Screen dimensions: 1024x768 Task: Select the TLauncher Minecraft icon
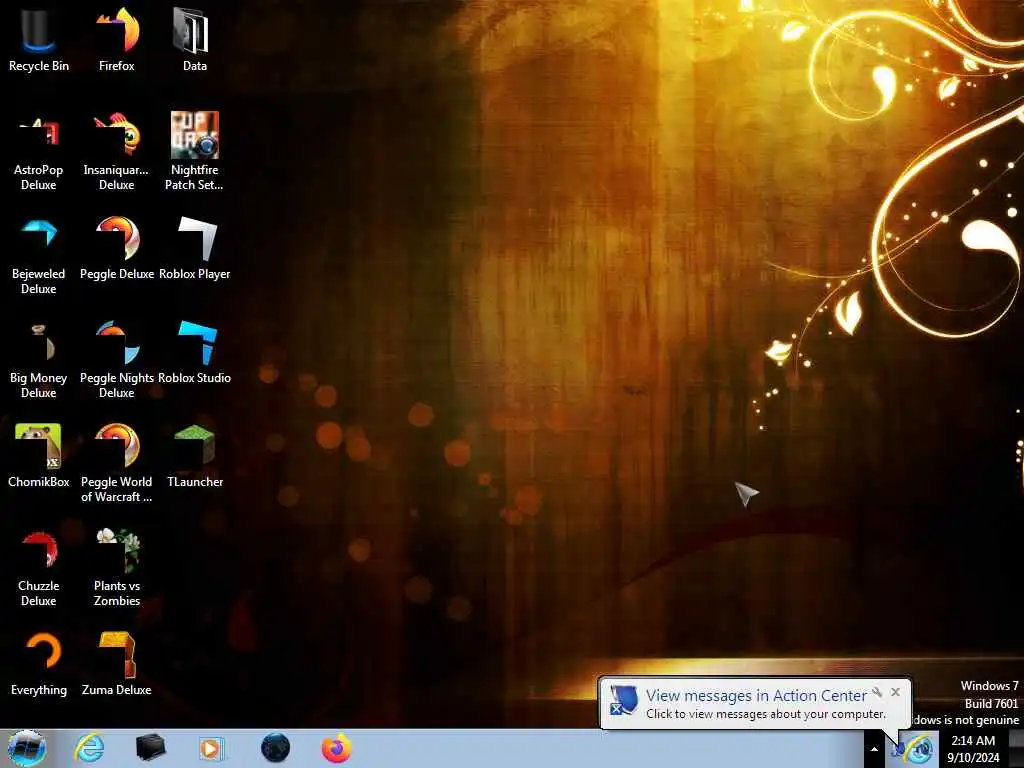click(195, 456)
